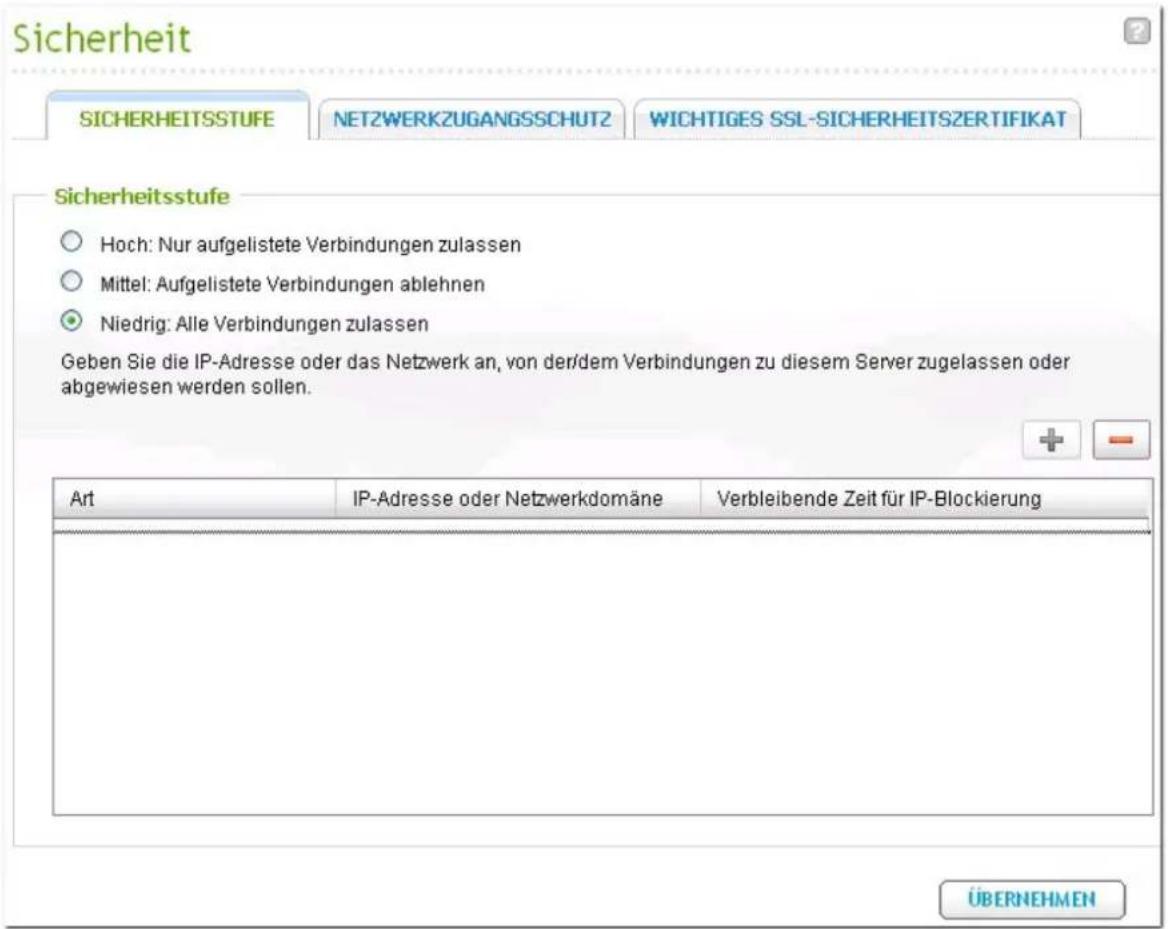
Task: Click the Übernehmen button
Action: point(1032,899)
